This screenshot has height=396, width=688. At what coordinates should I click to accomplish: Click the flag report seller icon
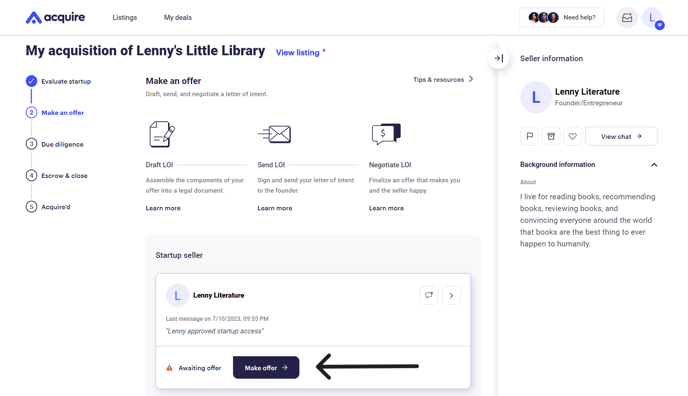[x=530, y=136]
